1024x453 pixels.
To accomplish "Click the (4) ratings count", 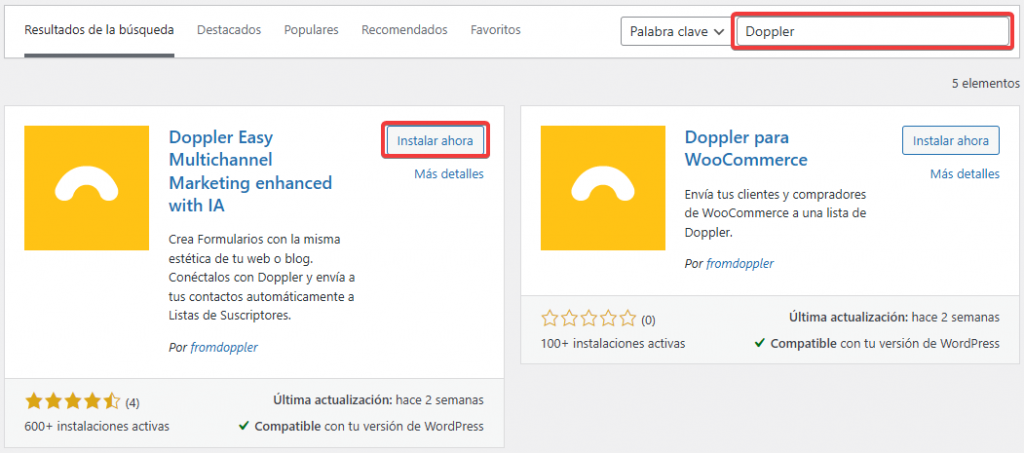I will coord(133,401).
